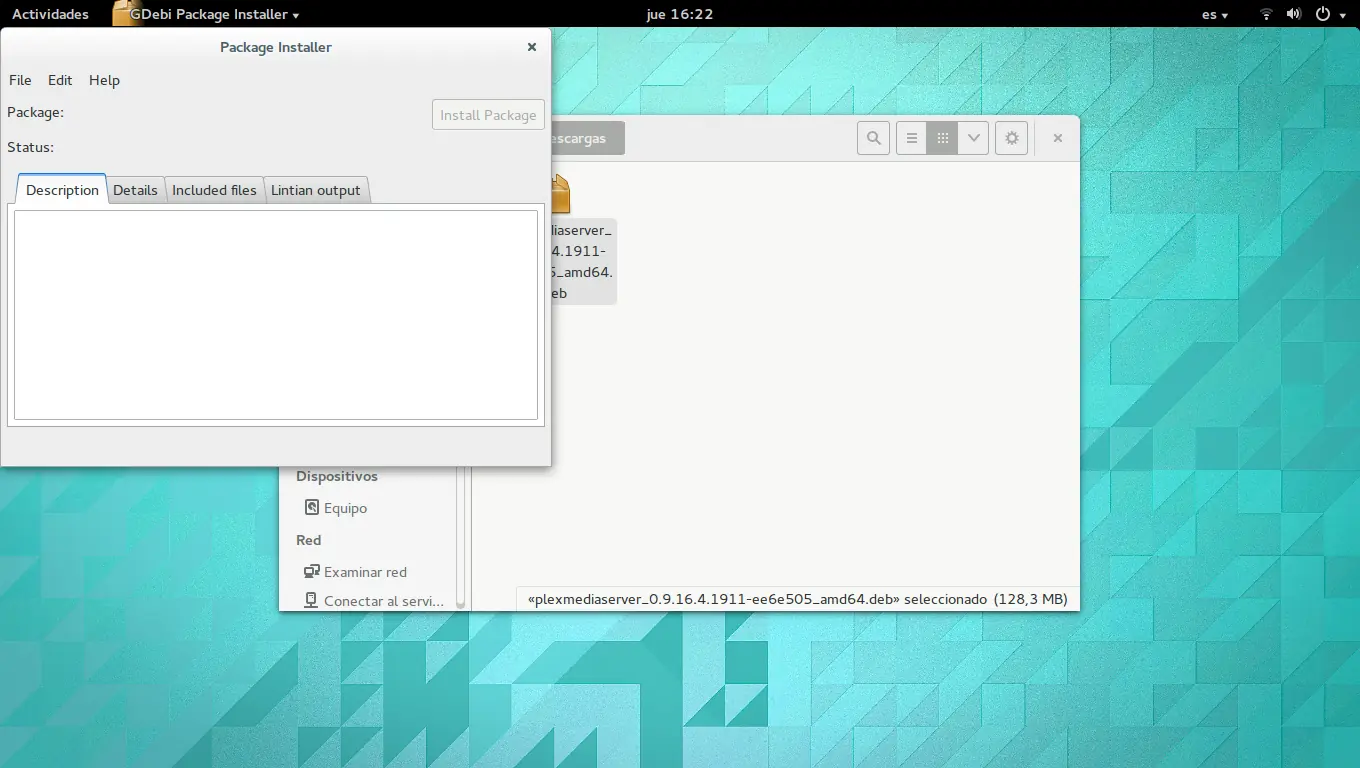Viewport: 1360px width, 768px height.
Task: Open the file manager gear settings menu
Action: tap(1011, 138)
